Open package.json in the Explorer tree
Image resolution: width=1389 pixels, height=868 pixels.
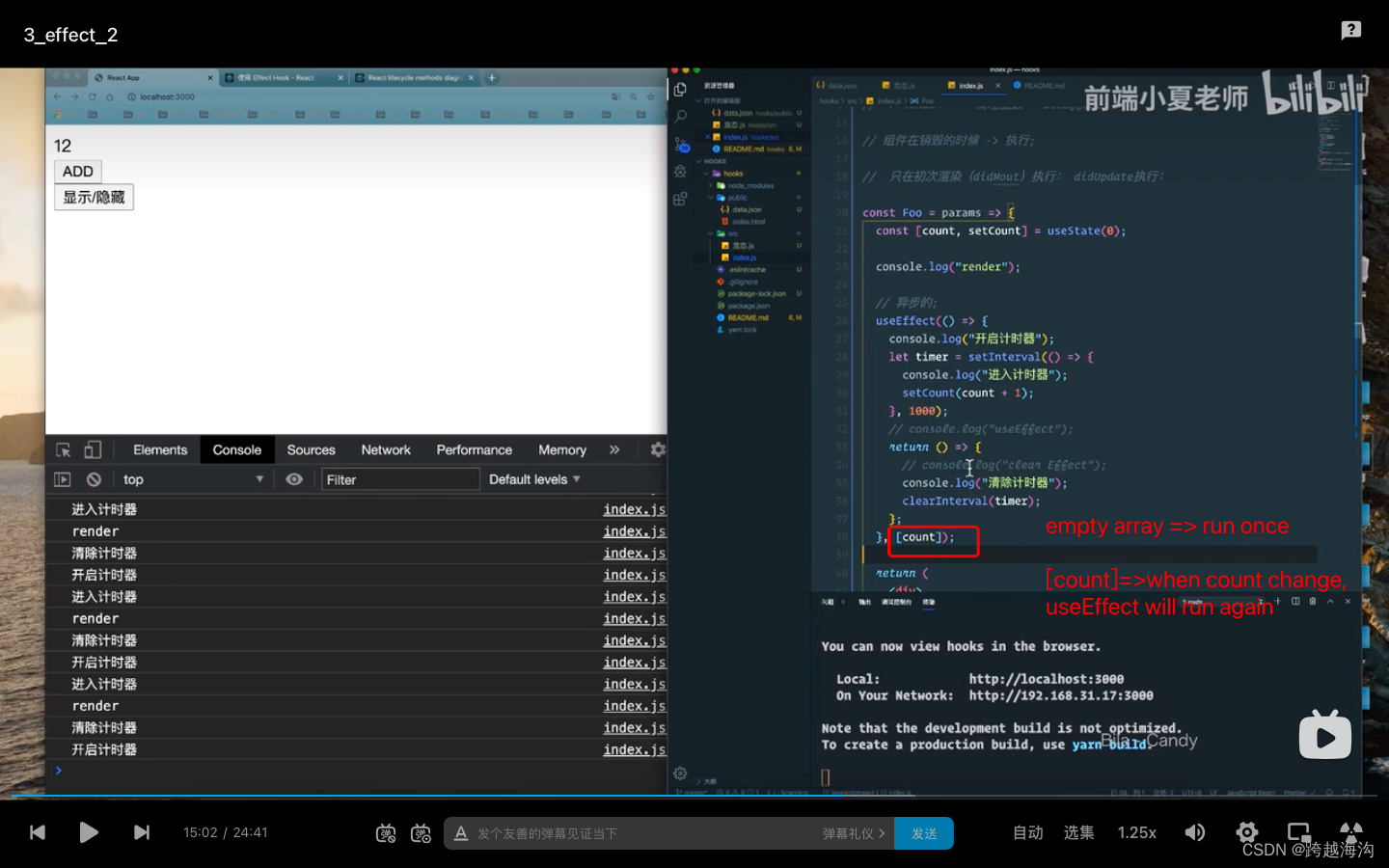[744, 306]
